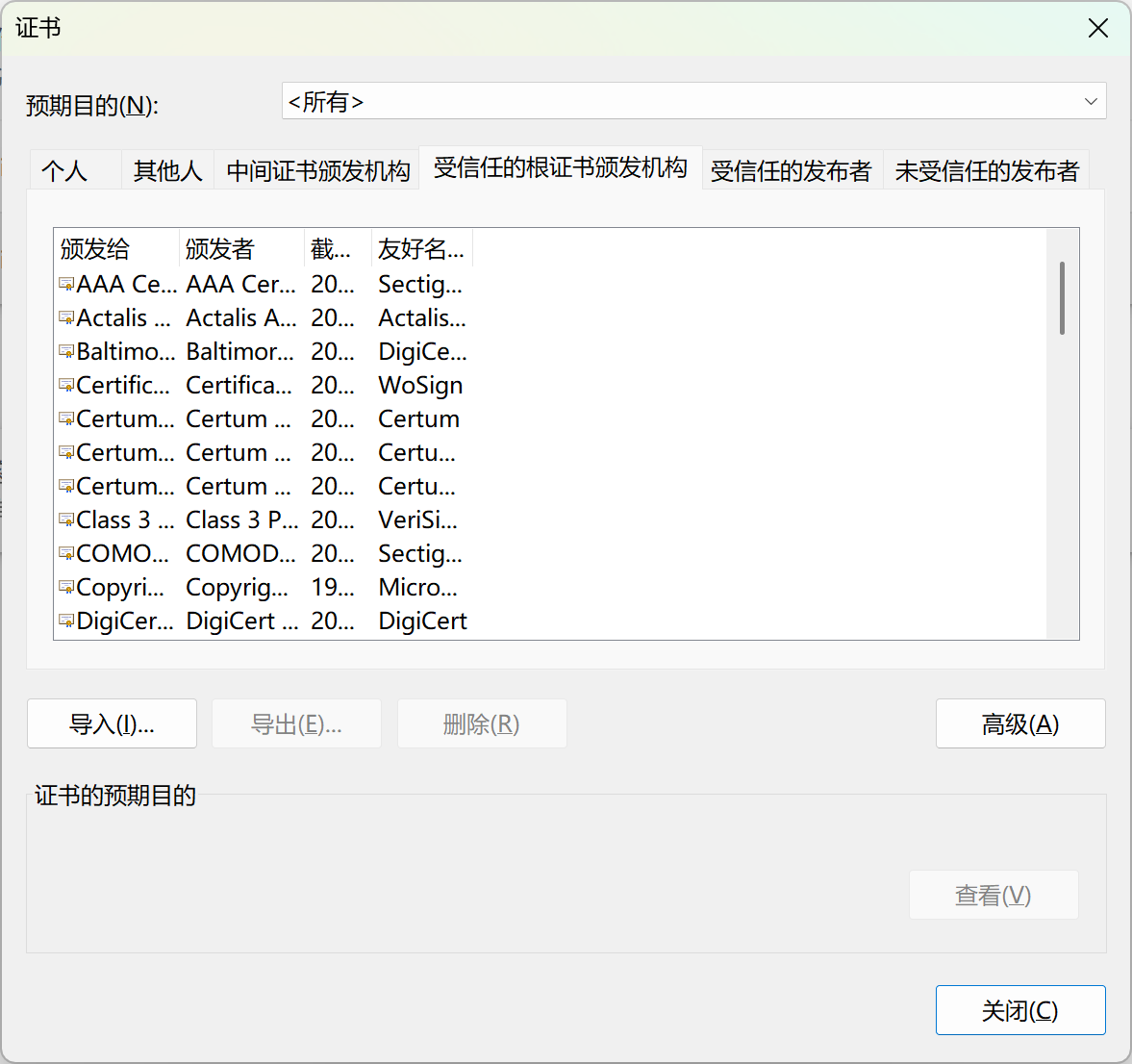Click the certificate list vertical scrollbar thumb

(x=1062, y=298)
